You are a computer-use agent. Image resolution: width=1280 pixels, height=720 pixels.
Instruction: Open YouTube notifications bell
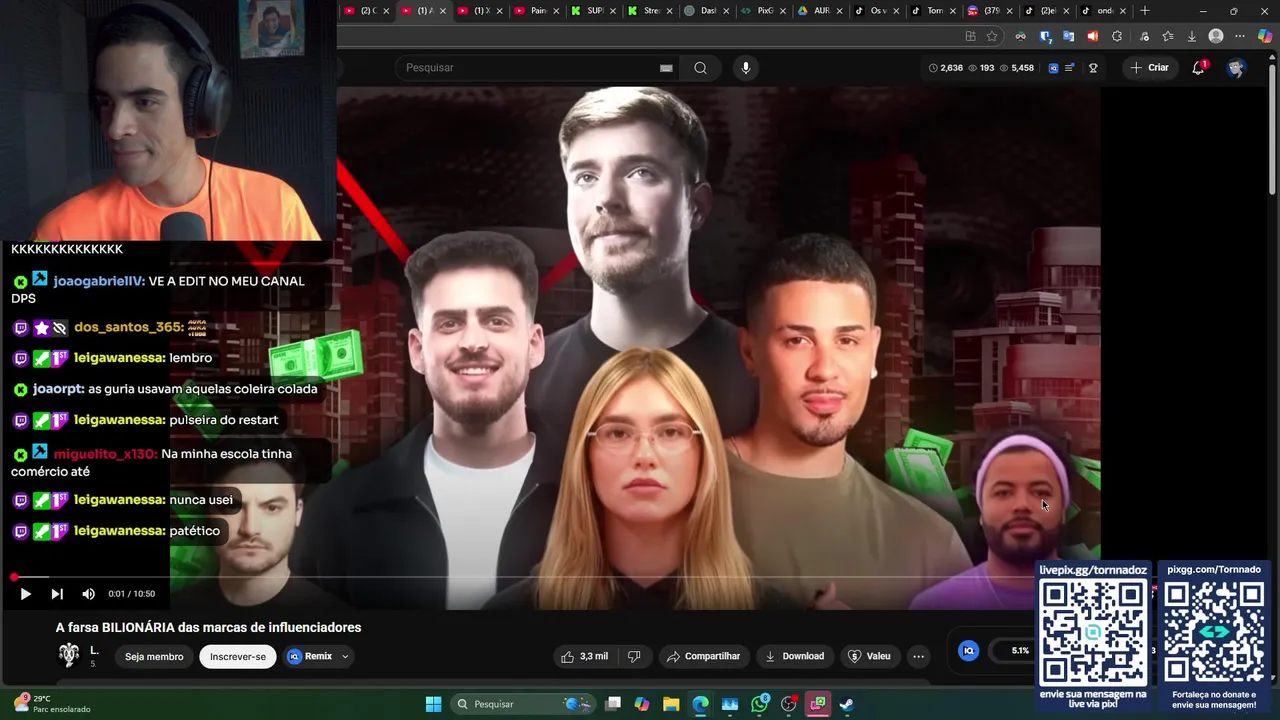point(1198,68)
